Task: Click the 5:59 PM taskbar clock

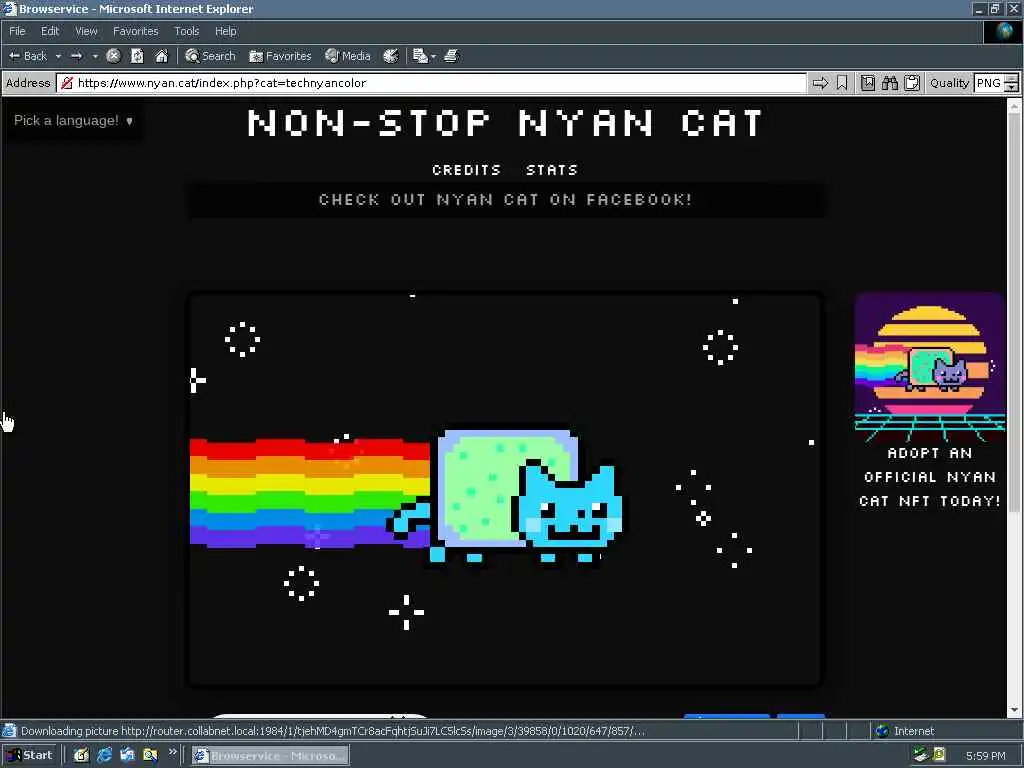Action: tap(985, 756)
